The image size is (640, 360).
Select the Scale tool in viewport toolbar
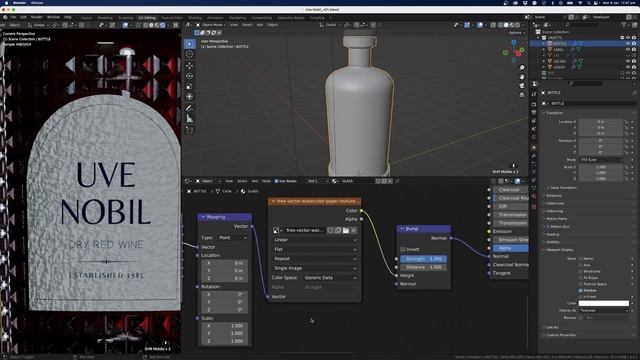pos(189,87)
